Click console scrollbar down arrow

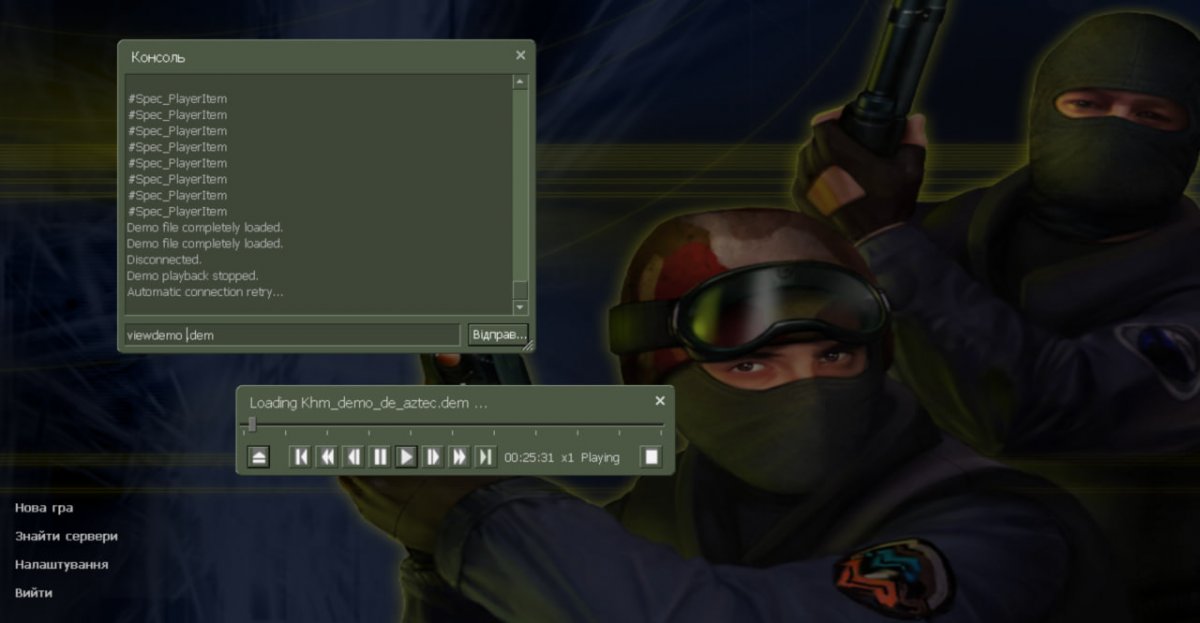(520, 307)
